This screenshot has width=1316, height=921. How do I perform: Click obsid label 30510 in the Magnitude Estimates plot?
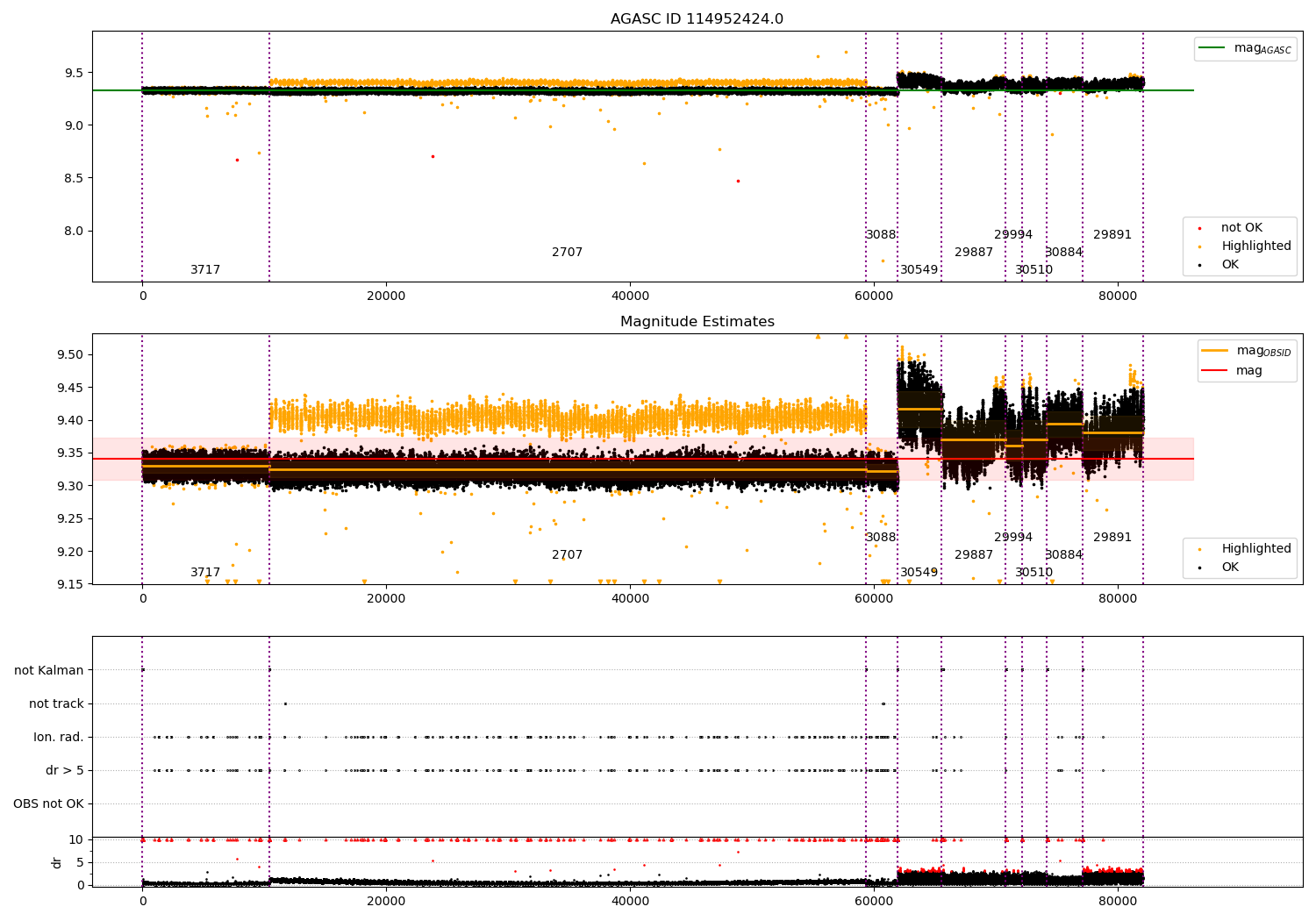coord(1033,573)
